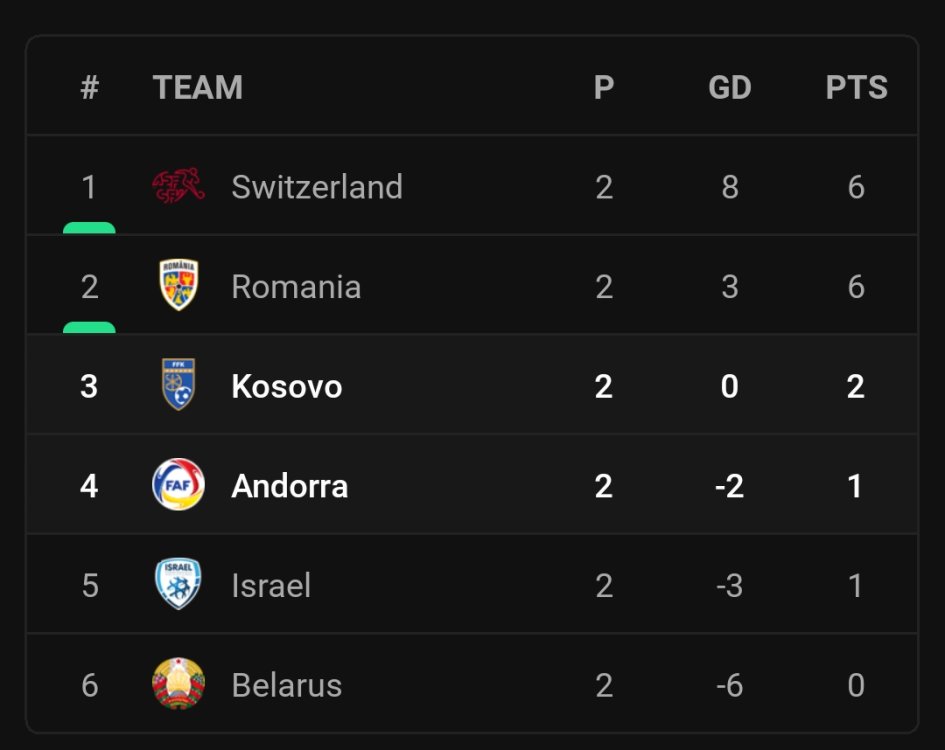
Task: Click the Romania federation crest
Action: tap(178, 285)
